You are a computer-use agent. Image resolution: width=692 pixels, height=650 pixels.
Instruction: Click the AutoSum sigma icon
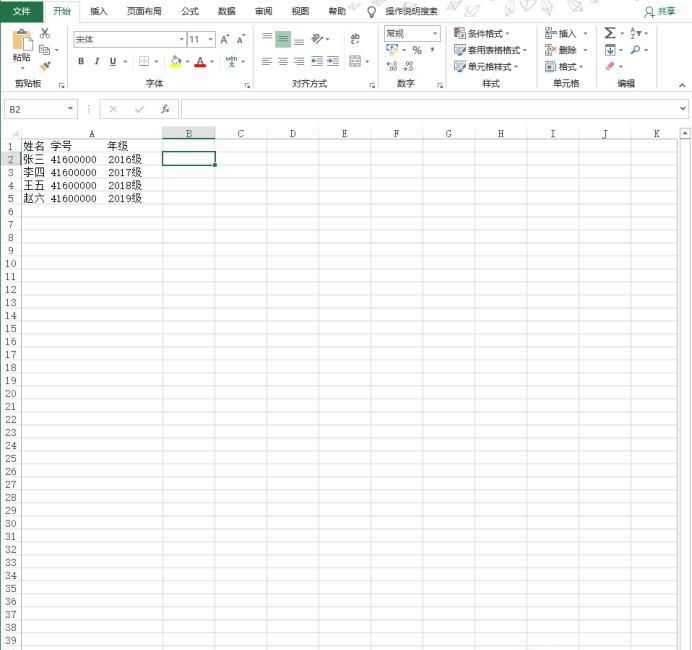609,34
